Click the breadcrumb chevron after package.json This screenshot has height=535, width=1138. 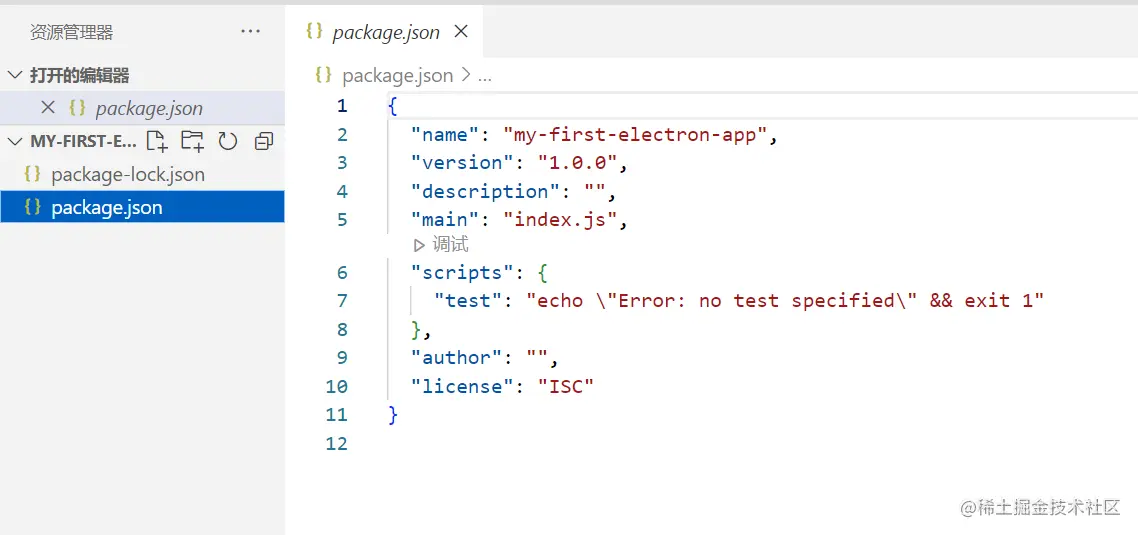click(466, 76)
